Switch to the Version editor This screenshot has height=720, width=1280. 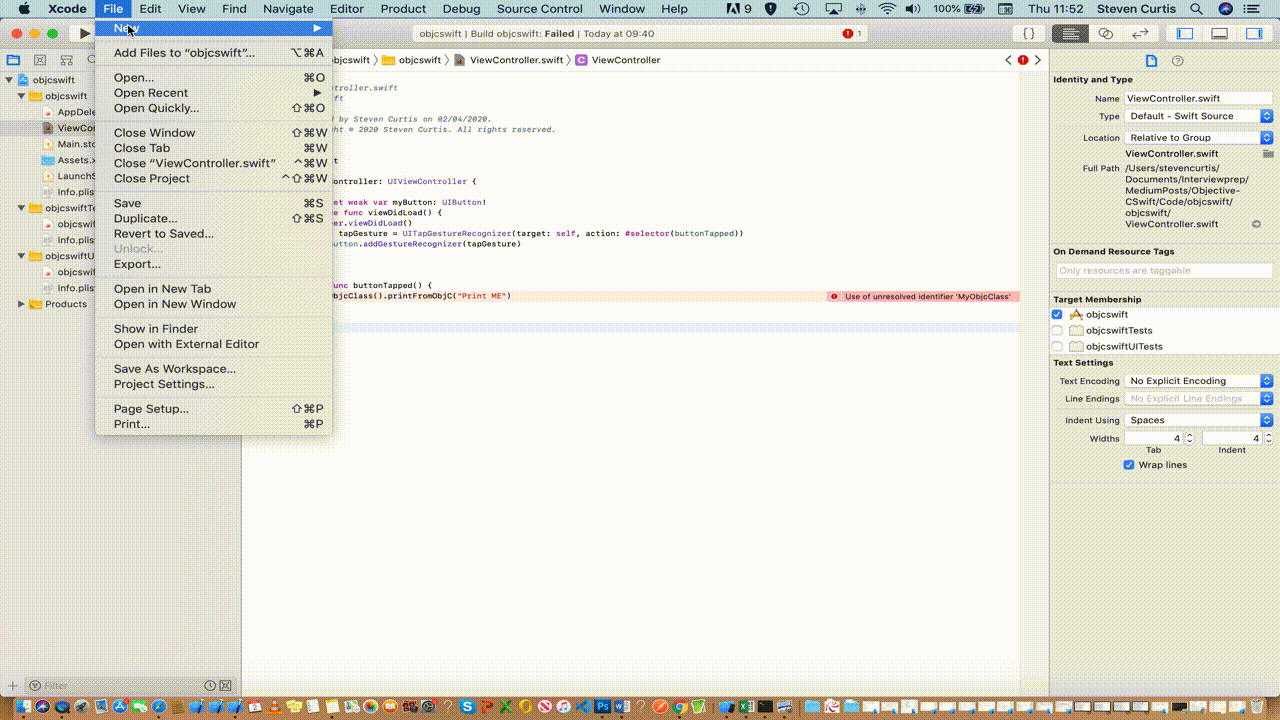tap(1139, 34)
